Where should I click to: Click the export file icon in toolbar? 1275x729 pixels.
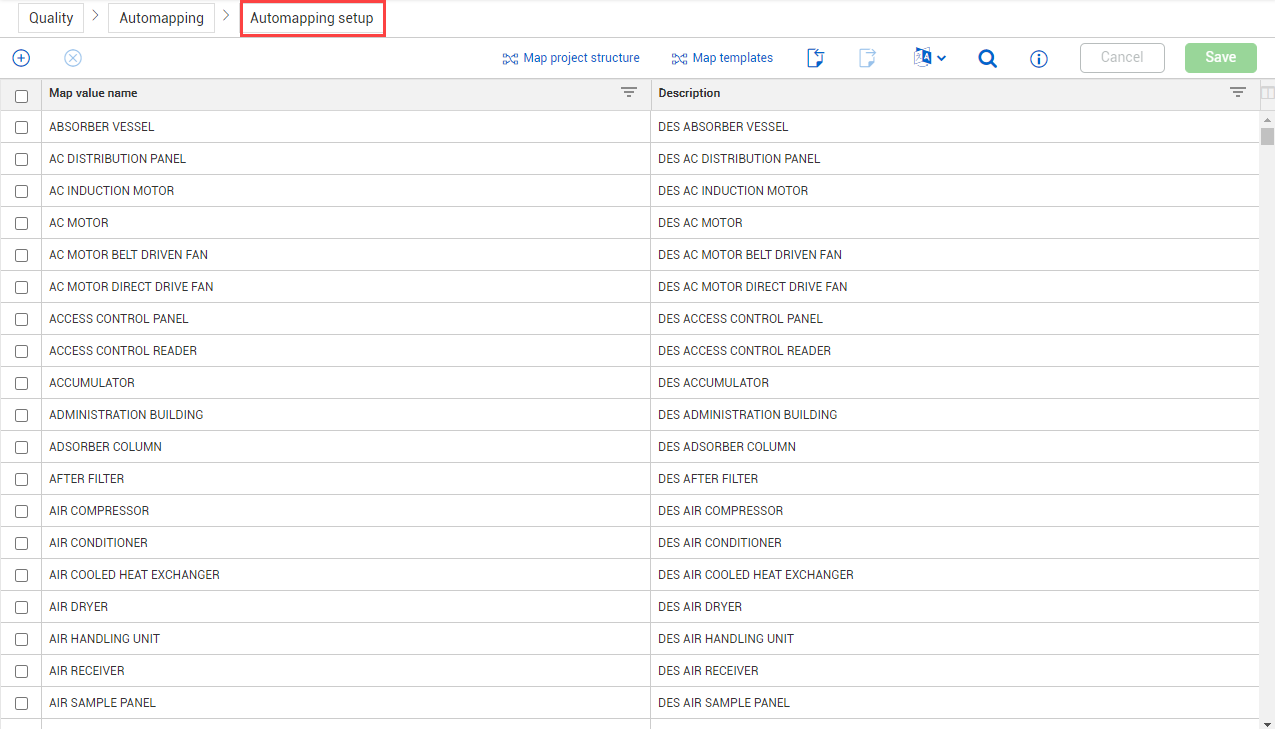(x=867, y=58)
